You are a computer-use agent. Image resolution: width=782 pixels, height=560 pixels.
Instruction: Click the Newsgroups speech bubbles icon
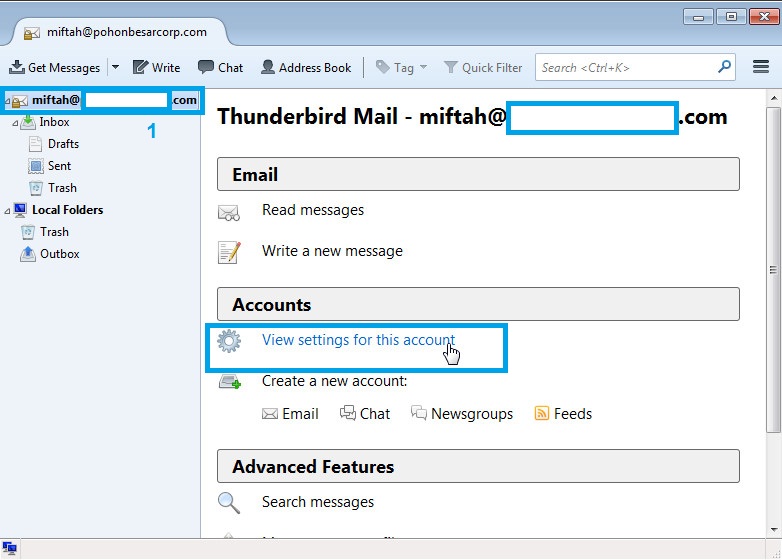419,412
